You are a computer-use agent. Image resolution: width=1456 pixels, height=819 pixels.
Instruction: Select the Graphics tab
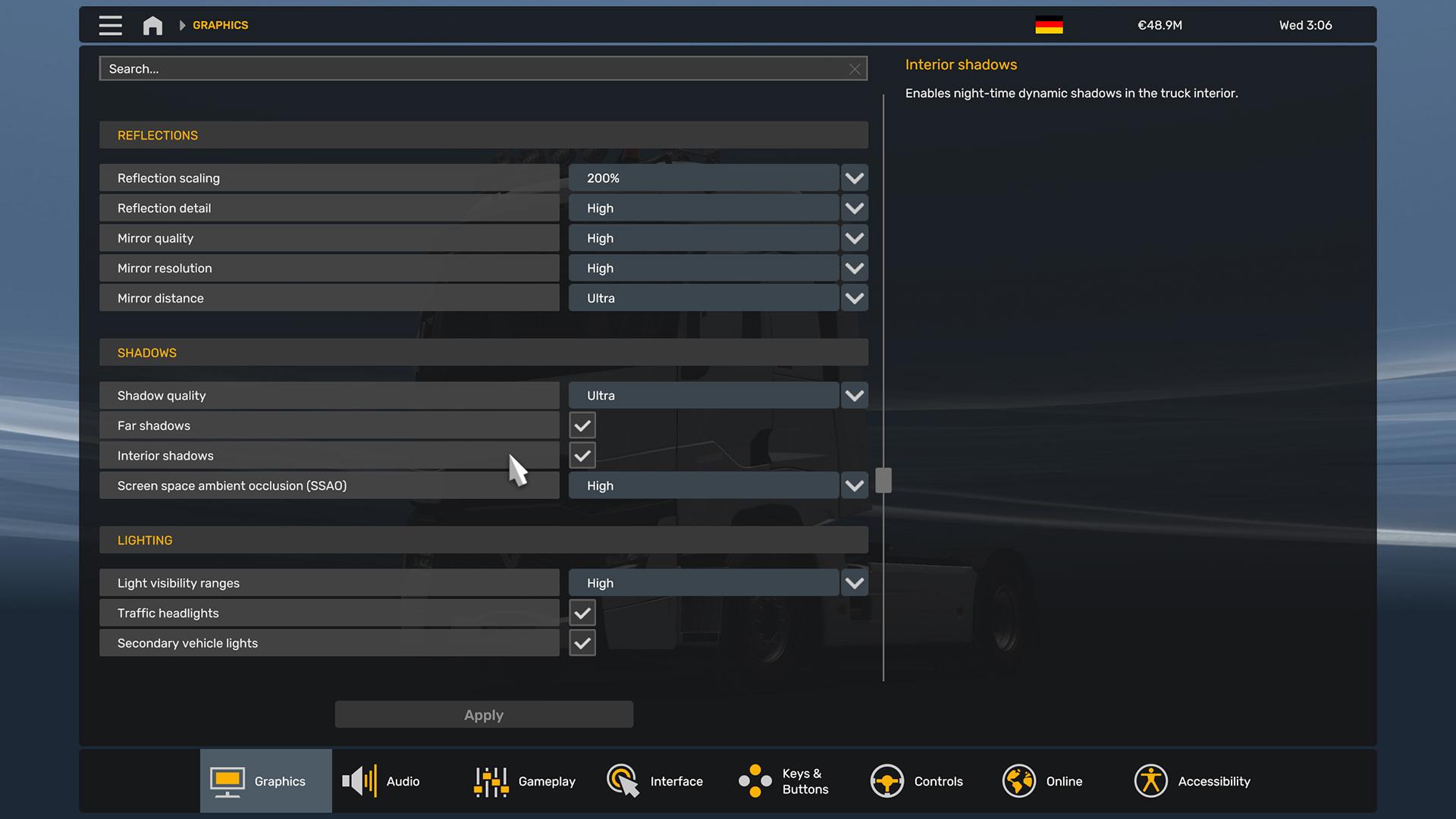[265, 781]
